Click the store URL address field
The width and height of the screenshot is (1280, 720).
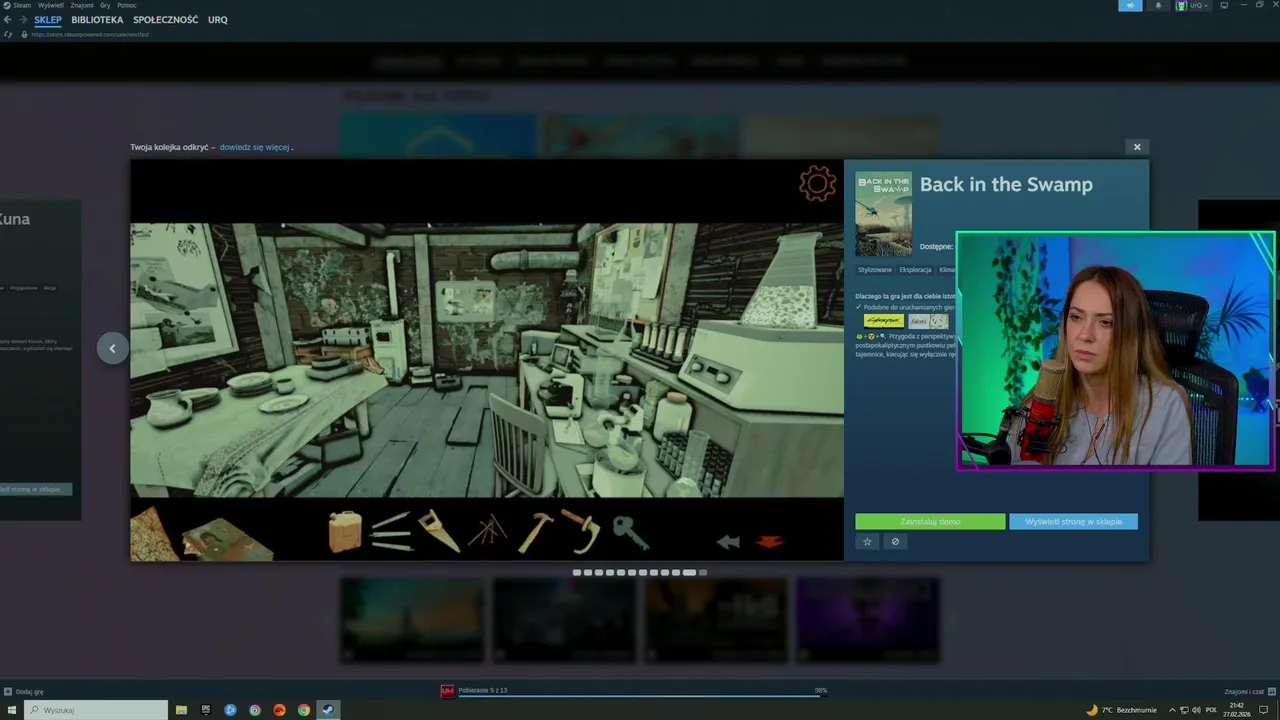click(90, 34)
